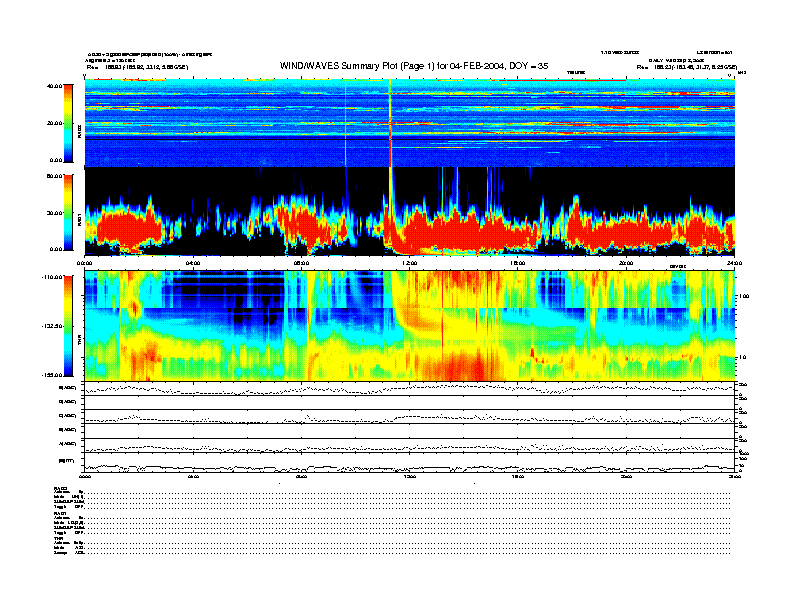This screenshot has width=792, height=612.
Task: Select the -110.00 label on TNR scale
Action: 52,276
